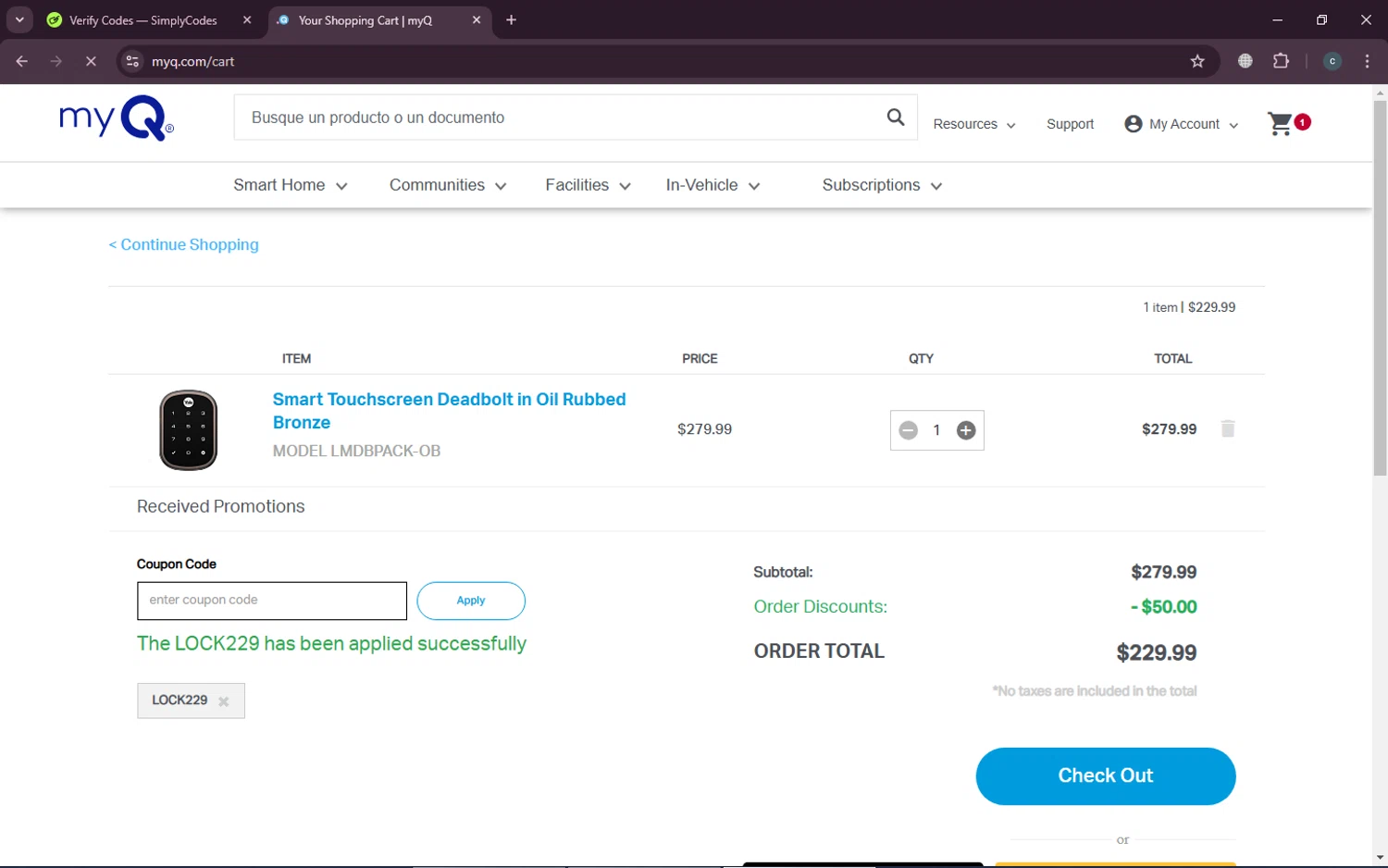Viewport: 1388px width, 868px height.
Task: Delete the deadbolt item with trash icon
Action: click(1228, 428)
